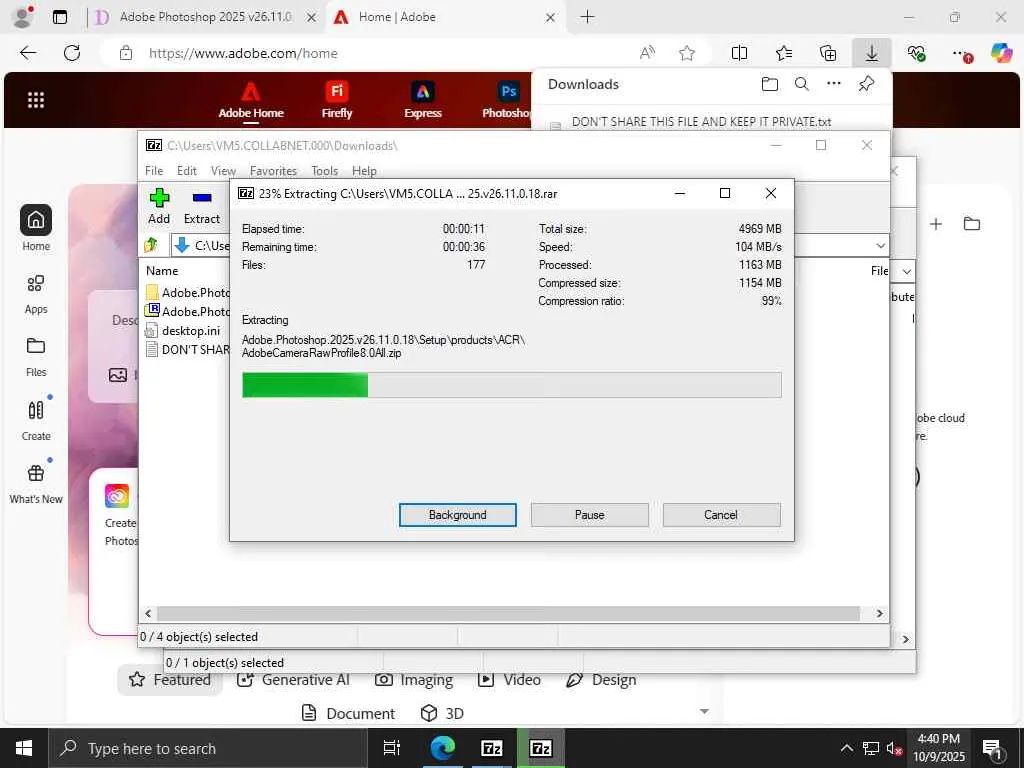Select the 3D category
Viewport: 1024px width, 768px height.
coord(442,713)
